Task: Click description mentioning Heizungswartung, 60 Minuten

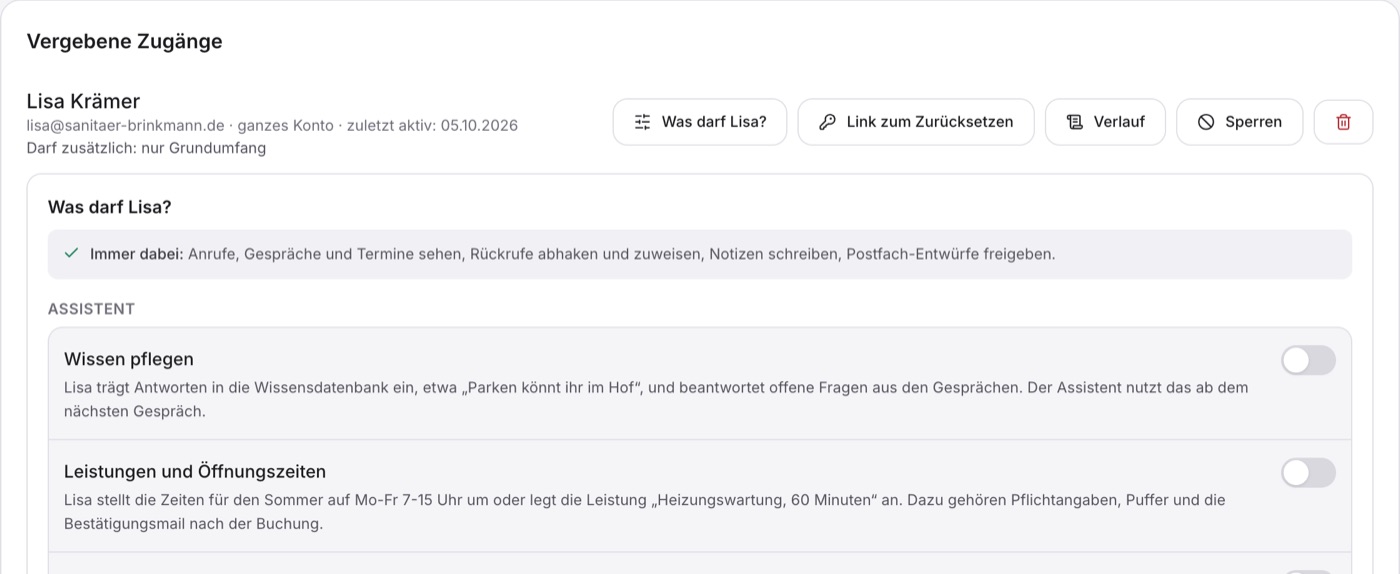Action: click(x=645, y=511)
